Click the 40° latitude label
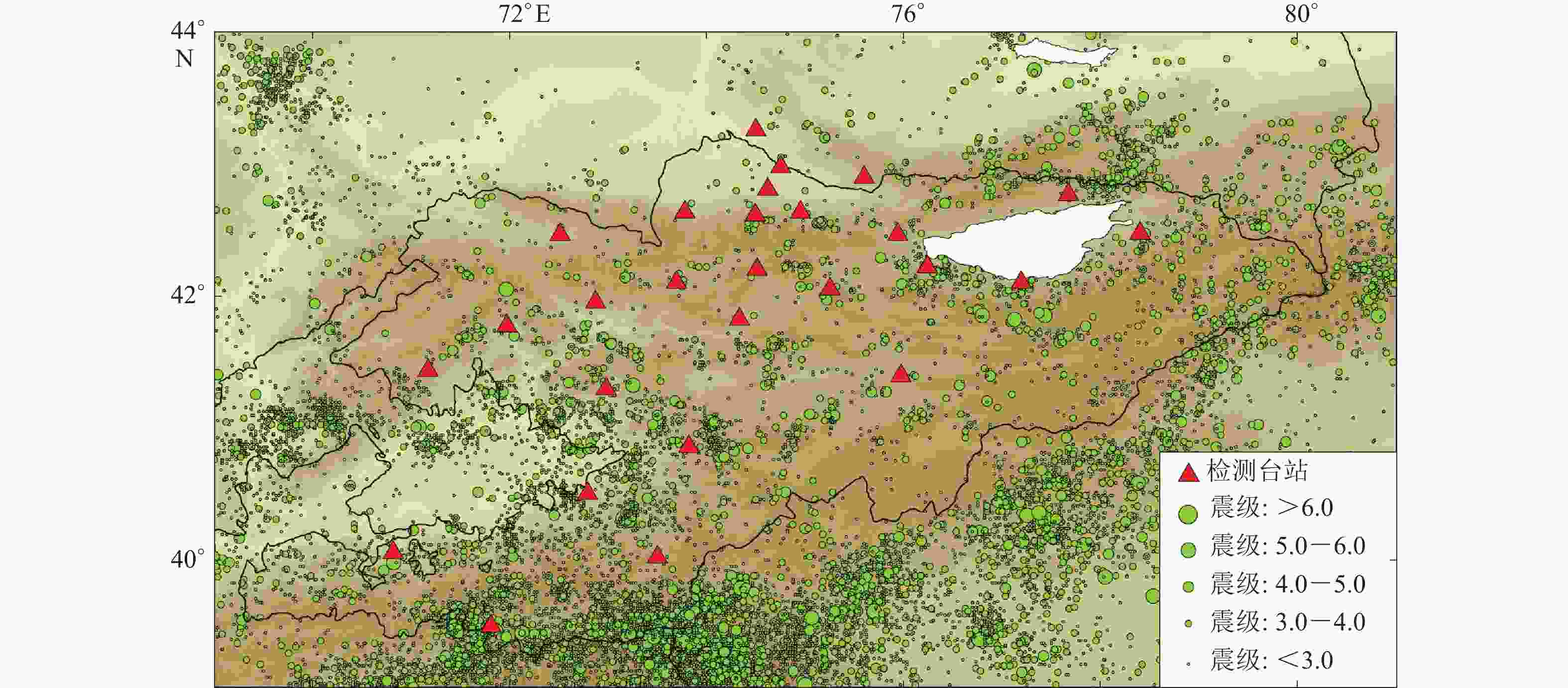 point(188,559)
